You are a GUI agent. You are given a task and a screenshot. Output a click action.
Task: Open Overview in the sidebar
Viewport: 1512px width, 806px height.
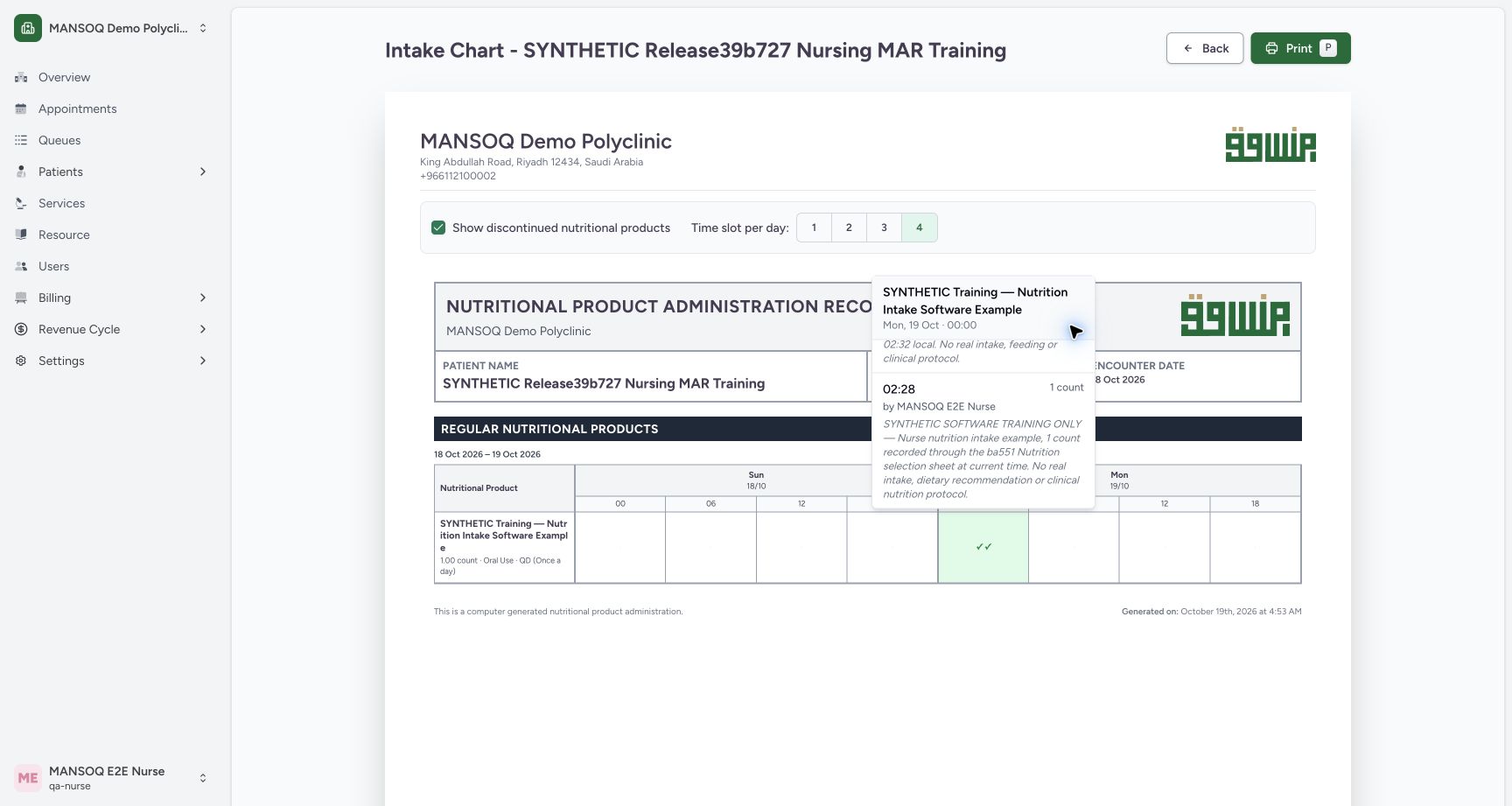(x=112, y=77)
